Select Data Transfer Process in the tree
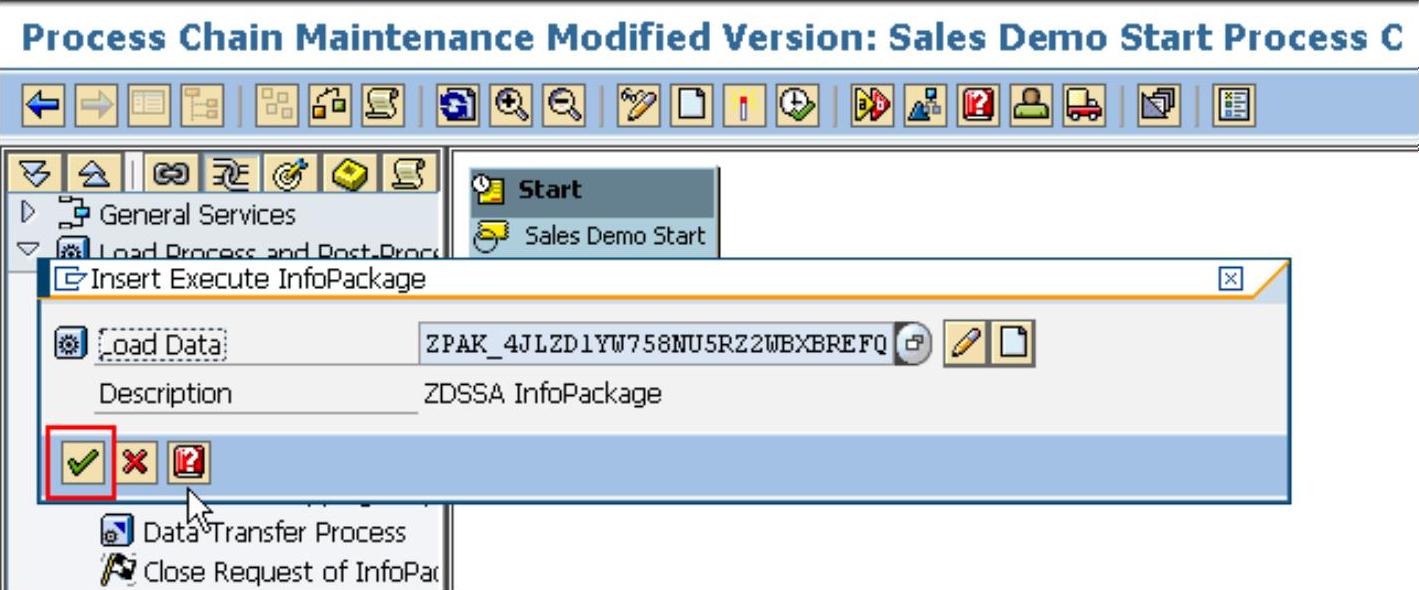 pyautogui.click(x=273, y=532)
